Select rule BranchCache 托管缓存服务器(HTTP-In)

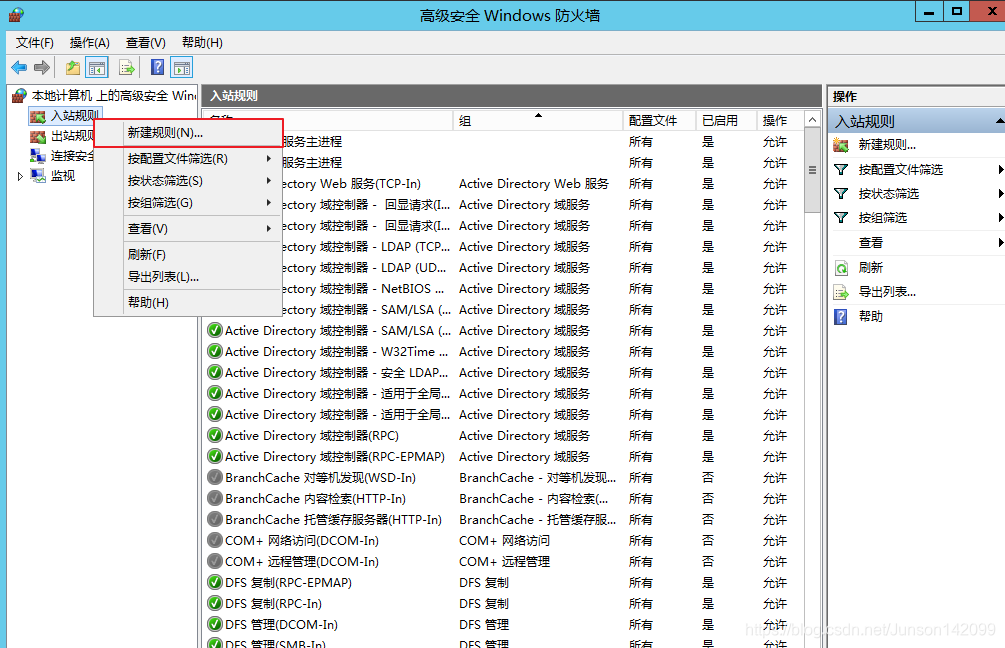tap(333, 519)
